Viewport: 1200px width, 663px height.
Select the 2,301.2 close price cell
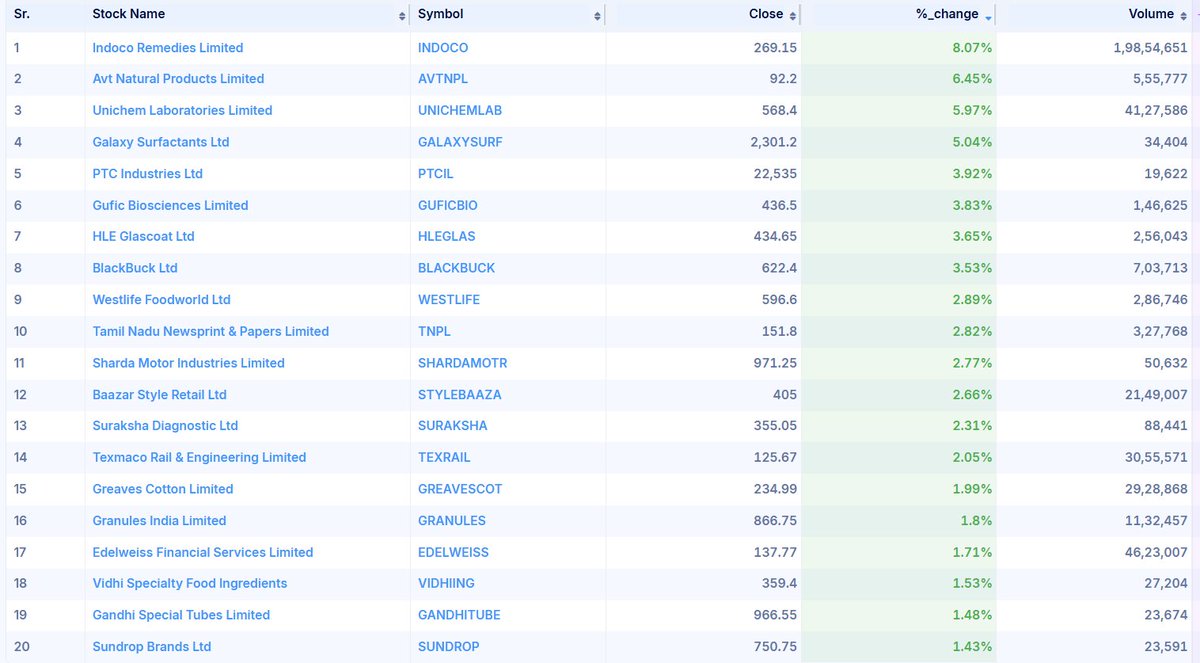(x=774, y=142)
